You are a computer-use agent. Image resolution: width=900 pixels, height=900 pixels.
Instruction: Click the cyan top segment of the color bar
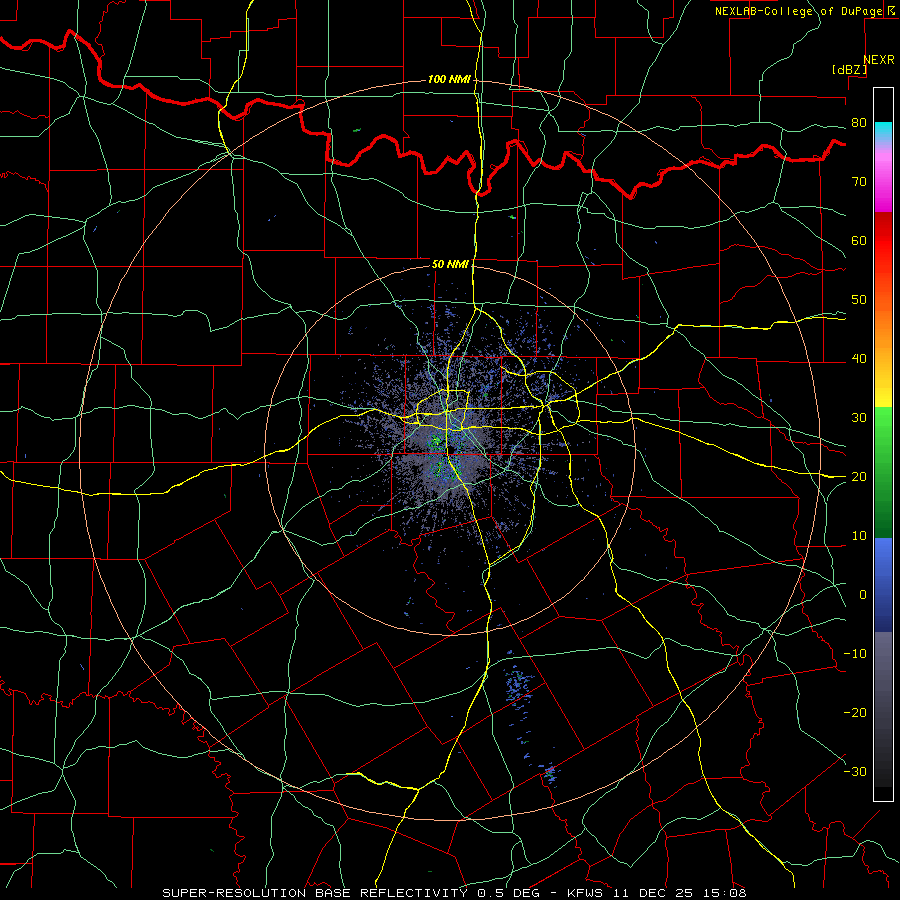pos(883,132)
